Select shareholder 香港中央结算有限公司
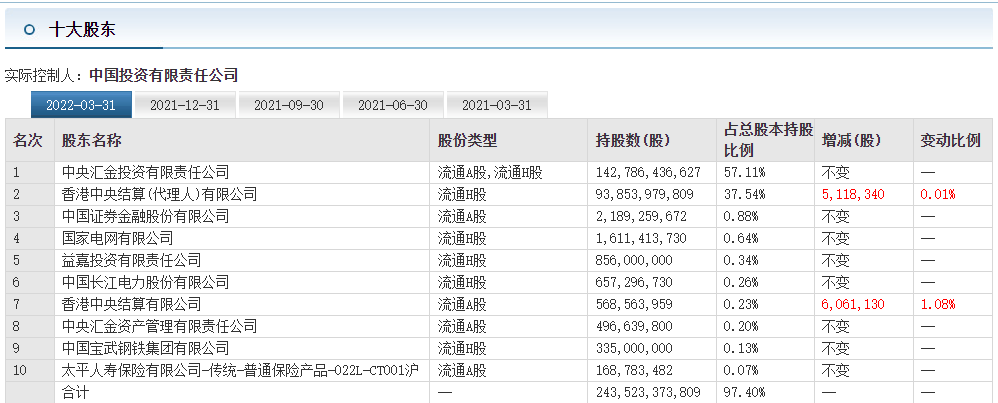 pyautogui.click(x=131, y=304)
